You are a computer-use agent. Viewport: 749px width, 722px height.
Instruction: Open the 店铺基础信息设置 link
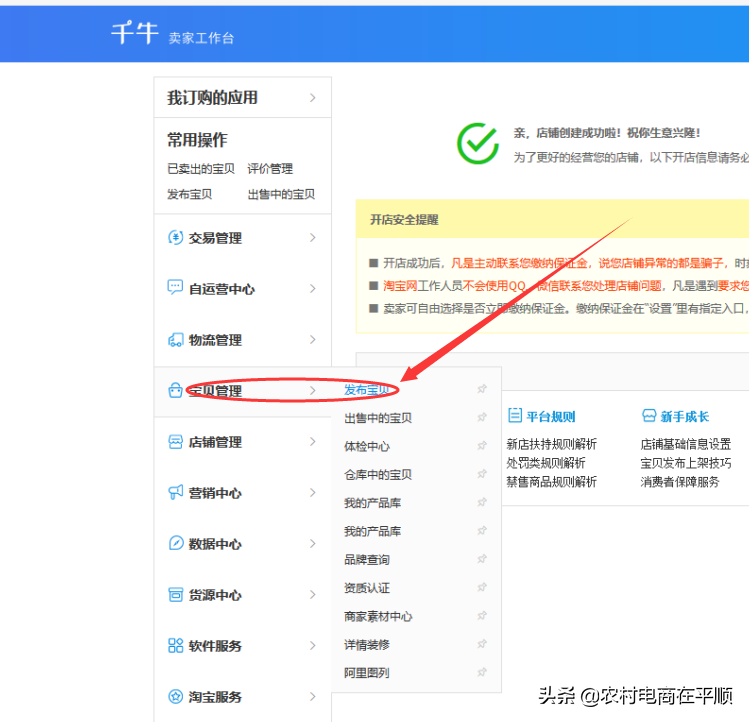pos(685,444)
